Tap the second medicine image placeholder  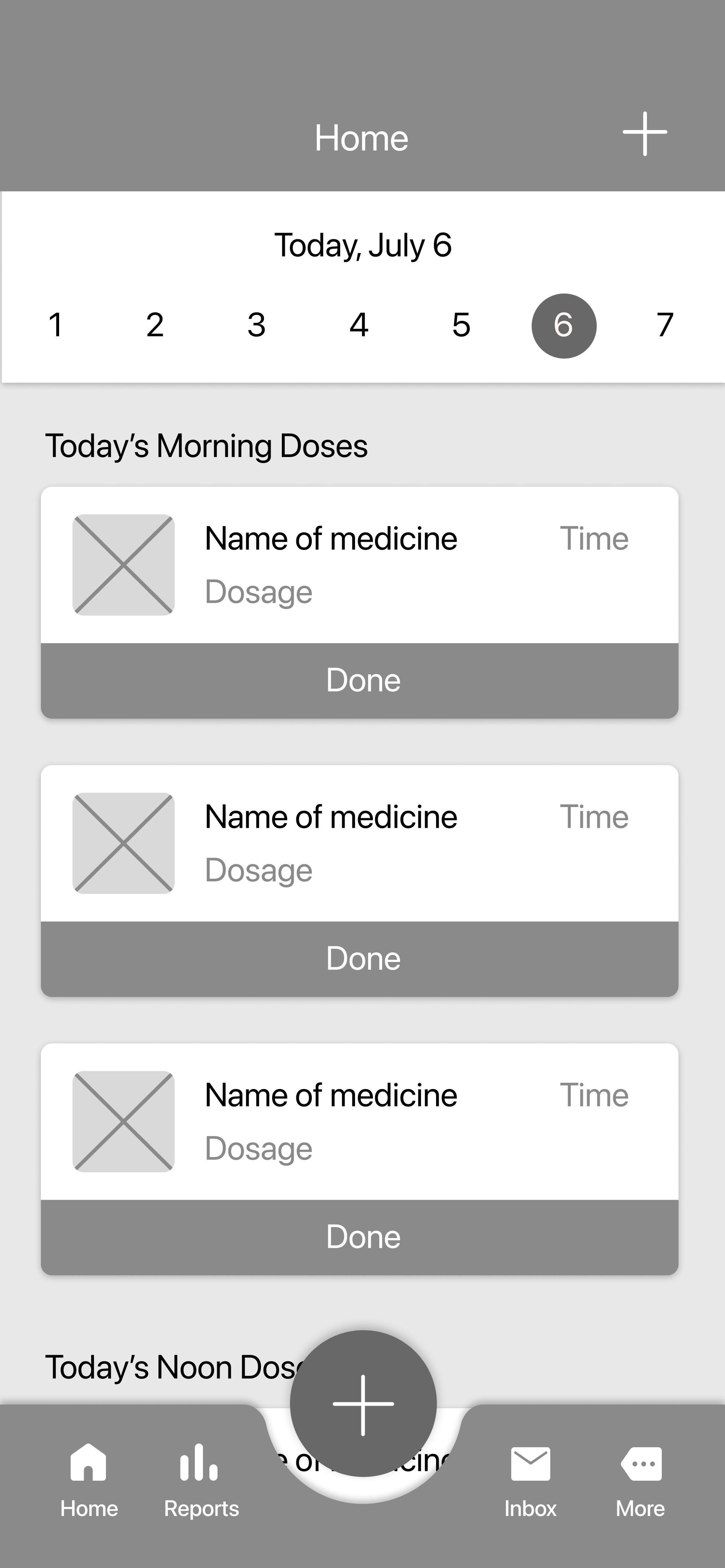coord(124,843)
